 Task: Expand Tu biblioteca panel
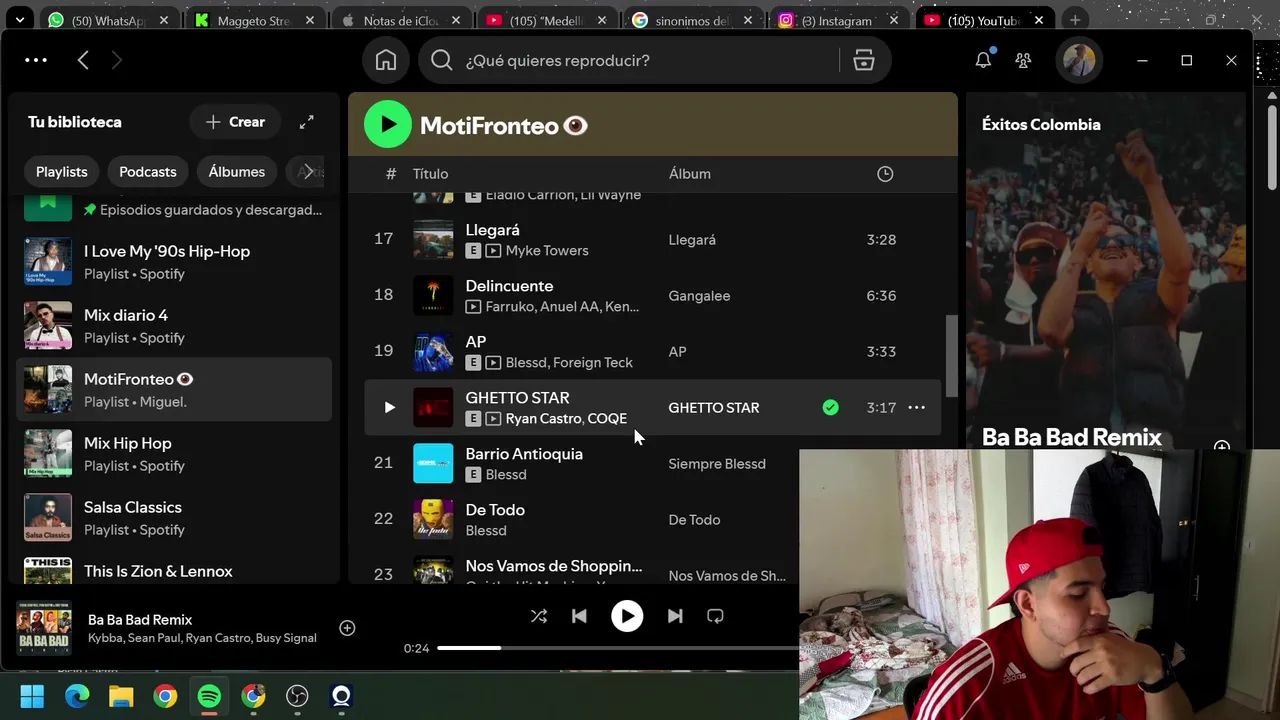(x=307, y=122)
